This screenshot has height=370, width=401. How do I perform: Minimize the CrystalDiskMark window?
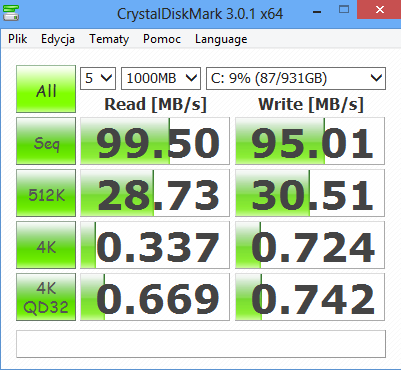(x=317, y=11)
